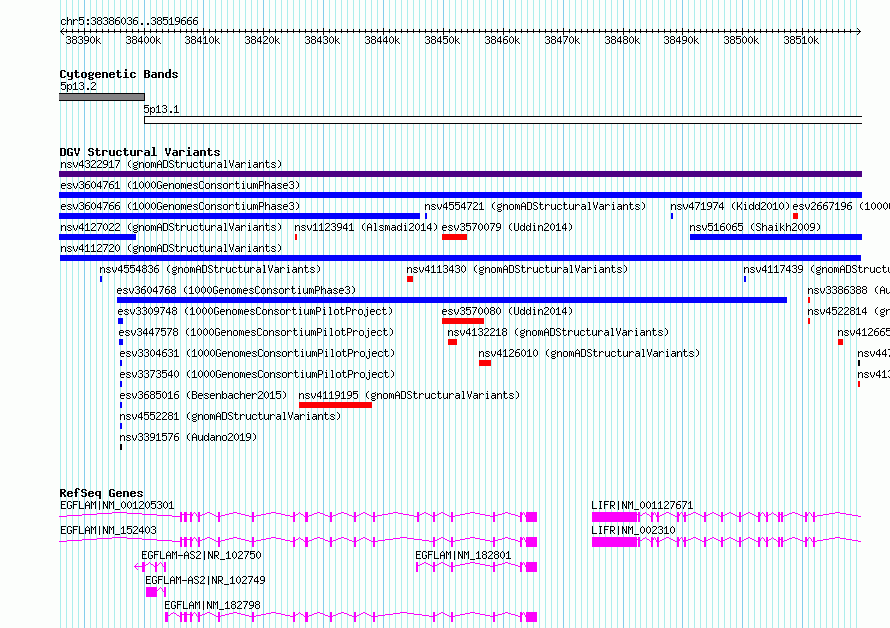Click nsv4126010 gnomAD variant label
Viewport: 890px width, 628px height.
pos(589,354)
